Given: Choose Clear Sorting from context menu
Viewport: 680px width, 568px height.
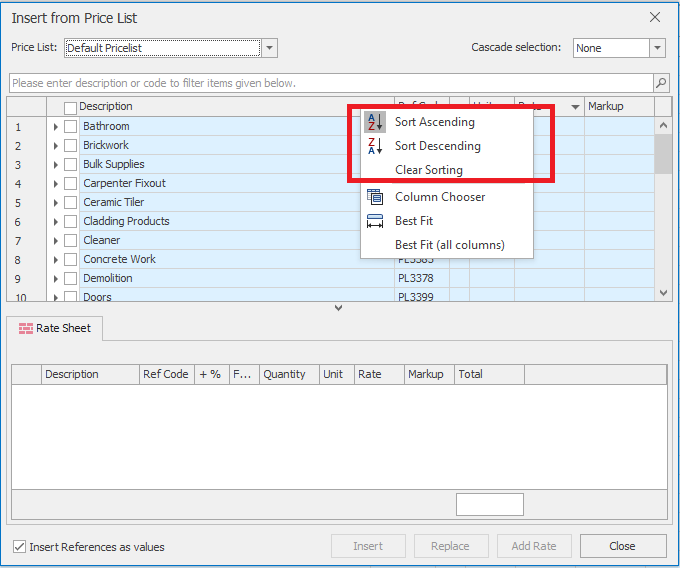Looking at the screenshot, I should [x=428, y=170].
